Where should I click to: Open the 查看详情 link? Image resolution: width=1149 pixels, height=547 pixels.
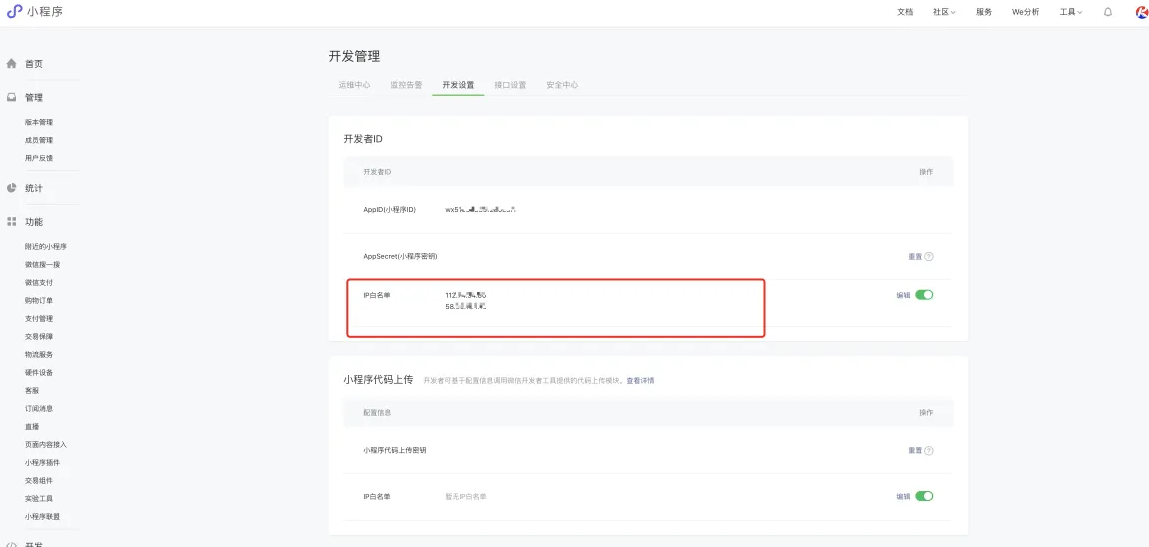pyautogui.click(x=640, y=381)
